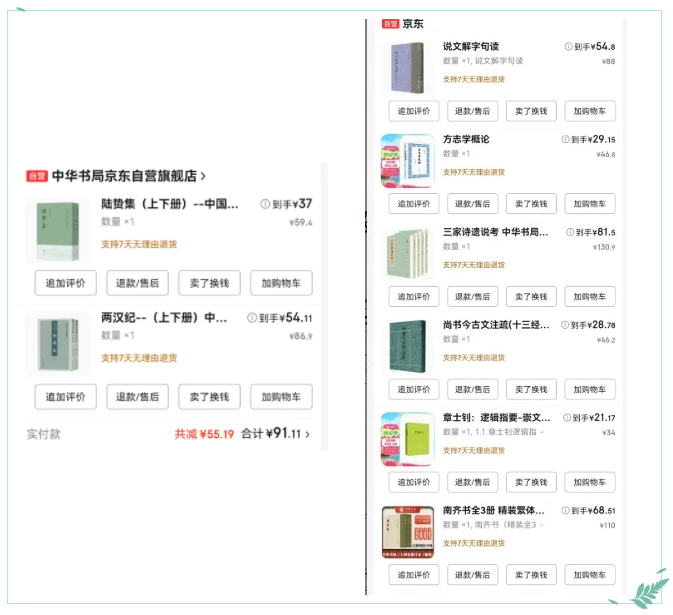Expand the 合计 ¥91.11 payment details arrow

coord(307,434)
